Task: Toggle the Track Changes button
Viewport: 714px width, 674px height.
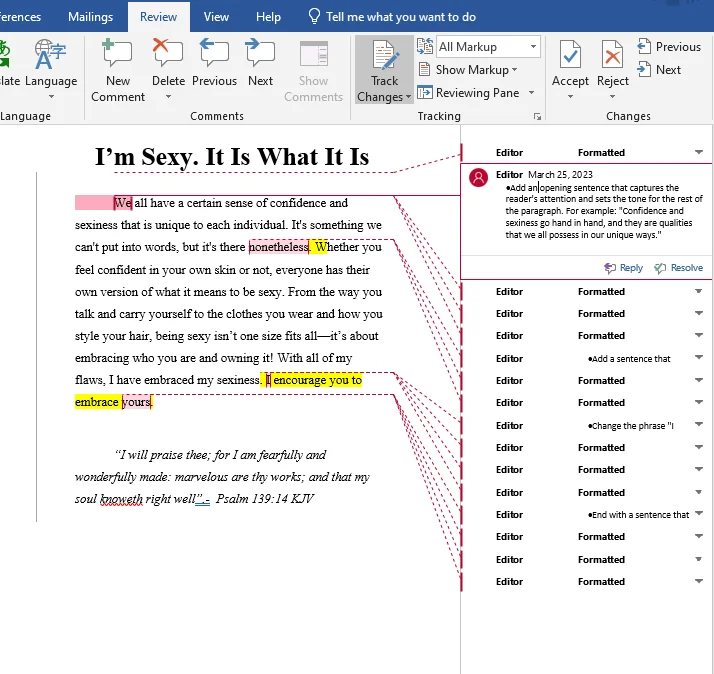Action: pyautogui.click(x=384, y=61)
